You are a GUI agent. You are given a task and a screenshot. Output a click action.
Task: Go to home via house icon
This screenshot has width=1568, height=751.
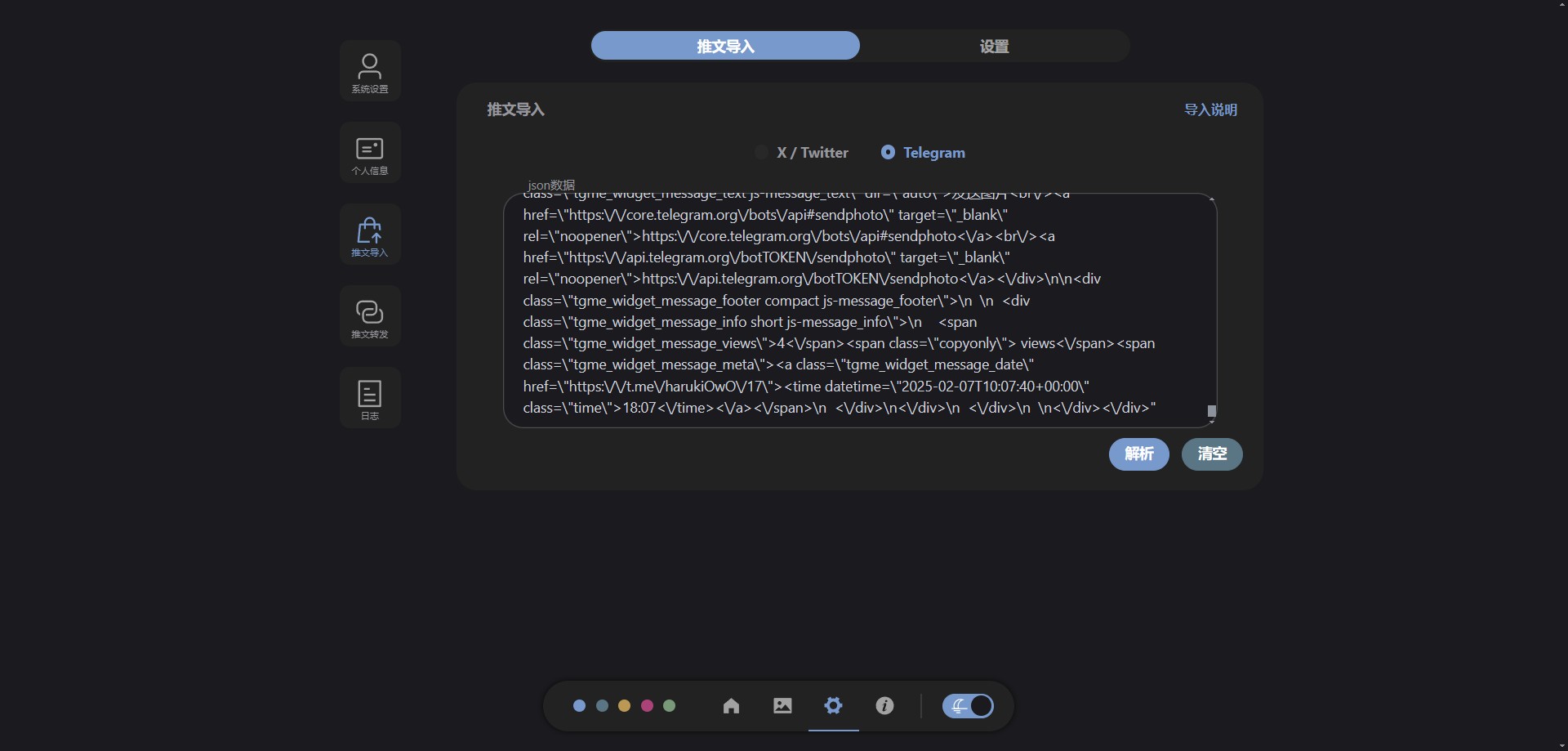731,706
